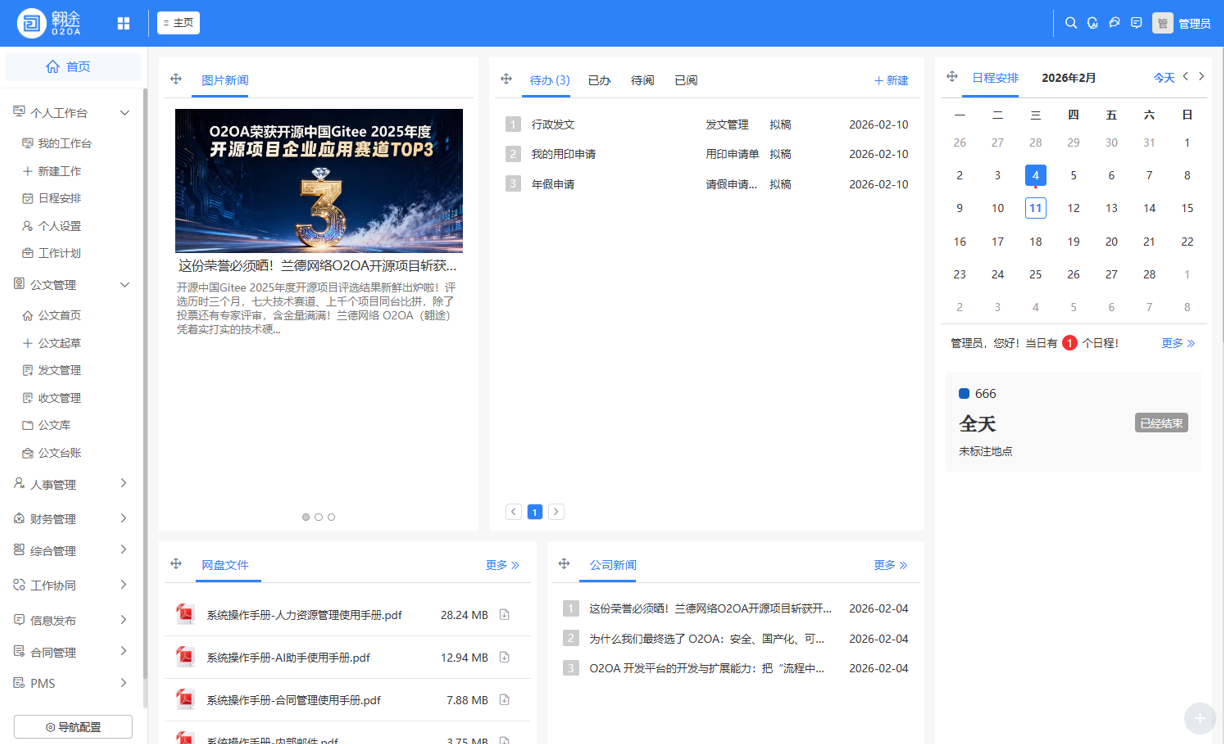Click 新建 link in the to-do panel
This screenshot has height=744, width=1224.
point(890,80)
